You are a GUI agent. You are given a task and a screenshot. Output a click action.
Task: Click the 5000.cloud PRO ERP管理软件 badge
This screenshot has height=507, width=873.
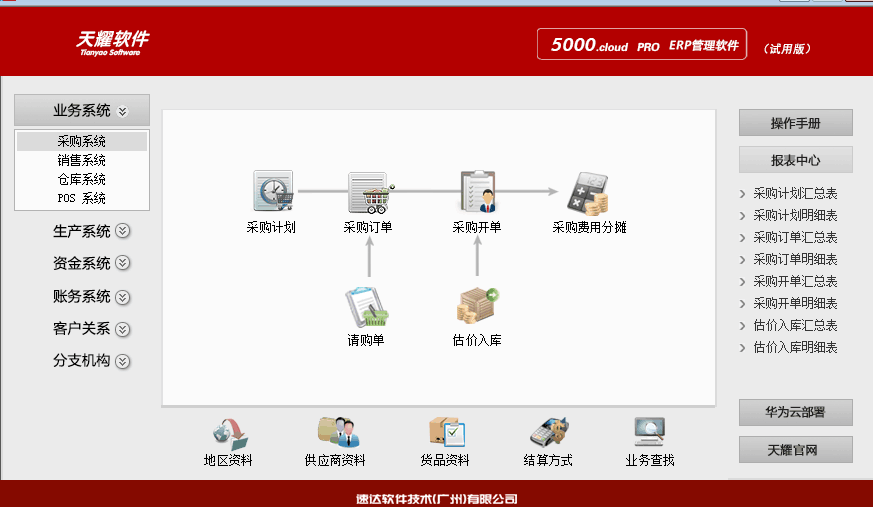pyautogui.click(x=642, y=44)
